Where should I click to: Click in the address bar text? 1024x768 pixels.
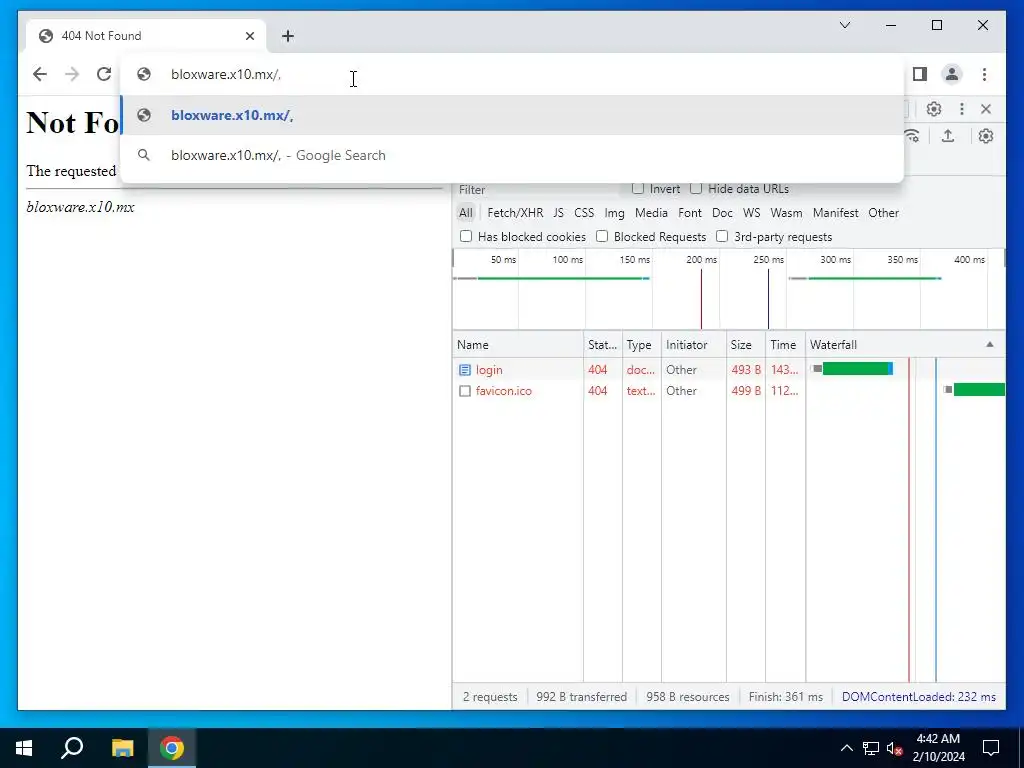tap(226, 74)
